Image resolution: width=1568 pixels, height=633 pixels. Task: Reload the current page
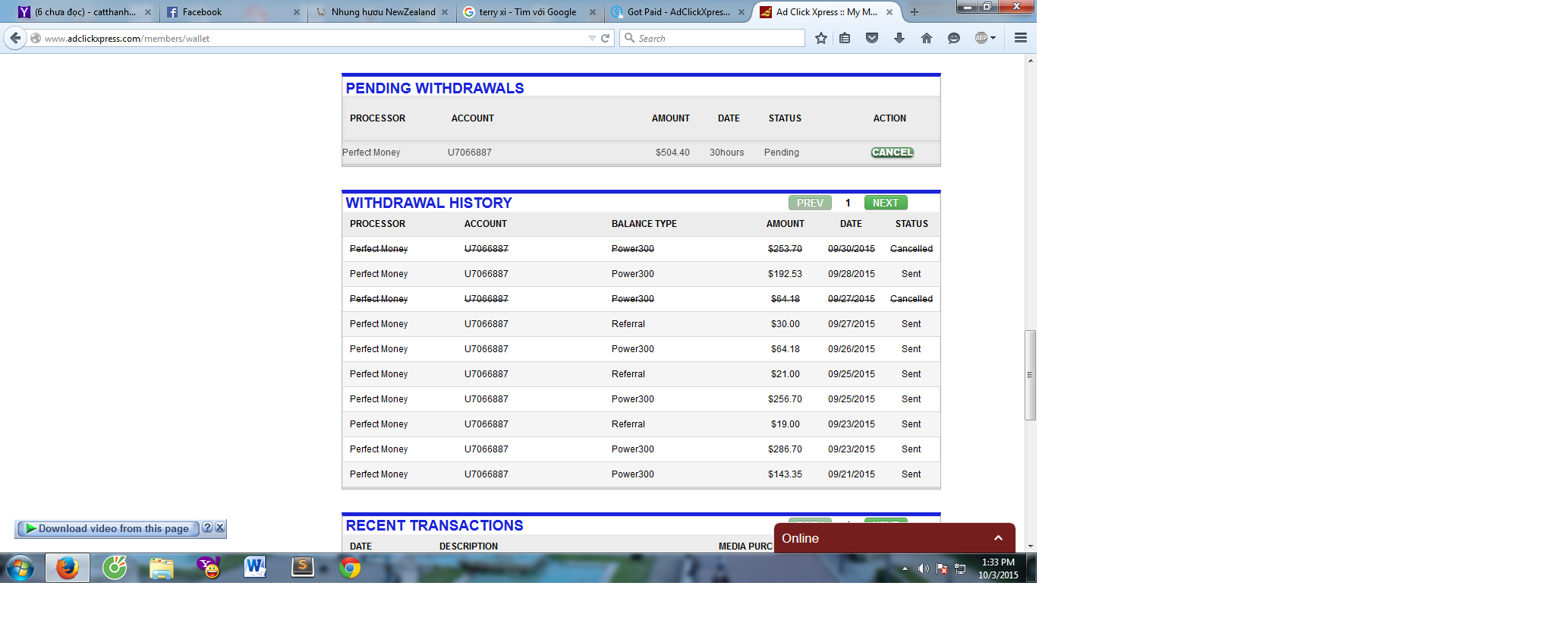point(606,38)
